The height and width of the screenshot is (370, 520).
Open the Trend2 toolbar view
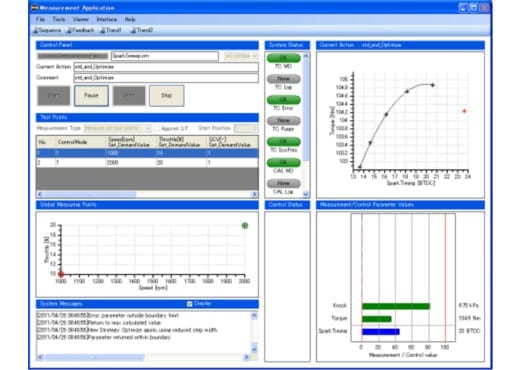point(142,30)
